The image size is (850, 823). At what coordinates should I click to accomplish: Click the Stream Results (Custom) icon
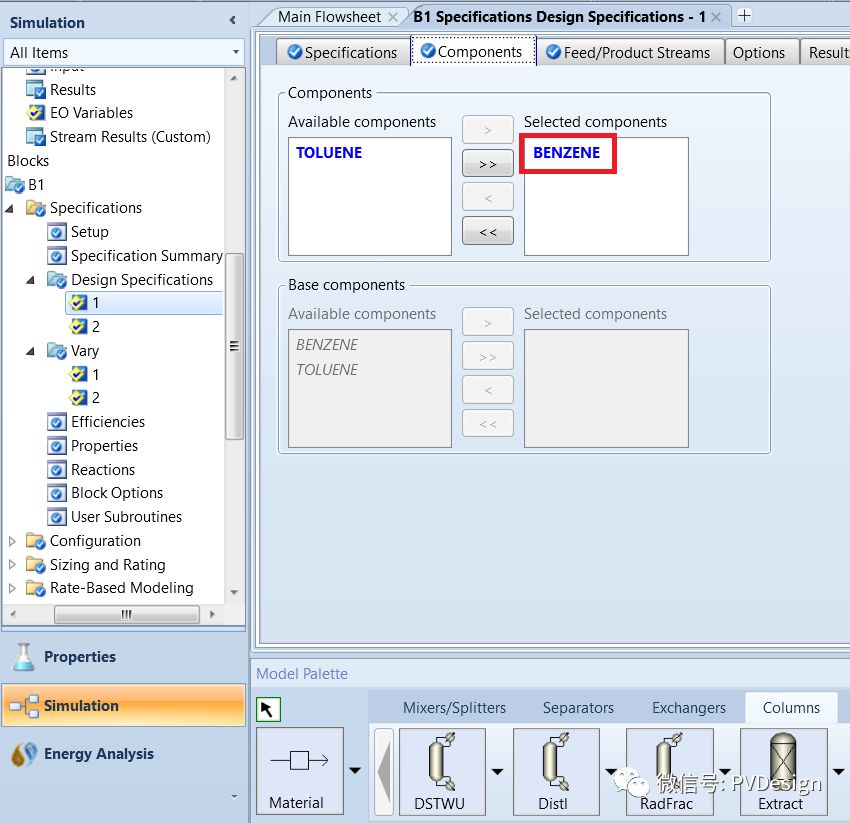36,137
